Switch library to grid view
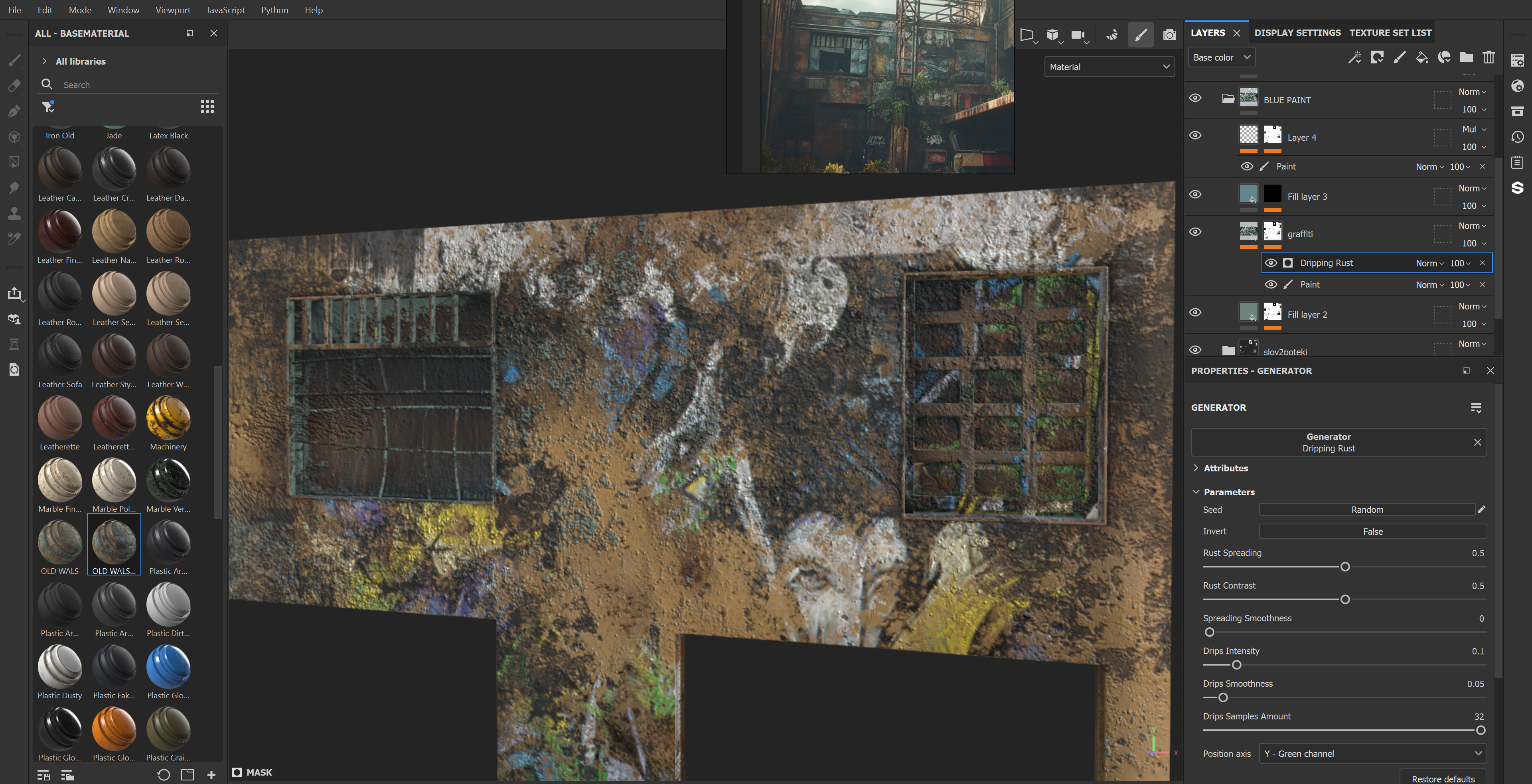This screenshot has height=784, width=1532. coord(207,106)
